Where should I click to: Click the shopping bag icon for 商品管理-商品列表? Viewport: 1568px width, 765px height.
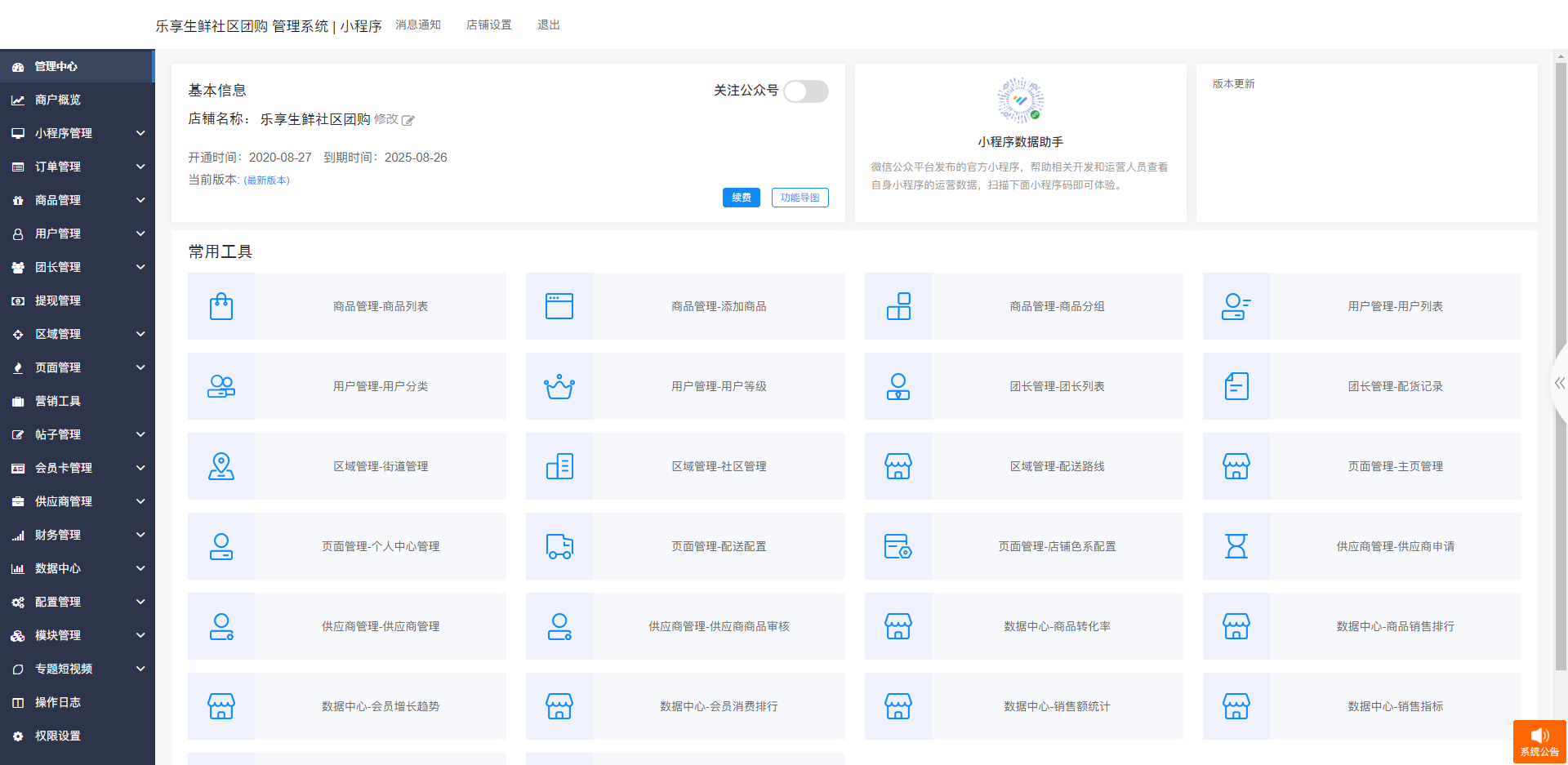(x=221, y=306)
